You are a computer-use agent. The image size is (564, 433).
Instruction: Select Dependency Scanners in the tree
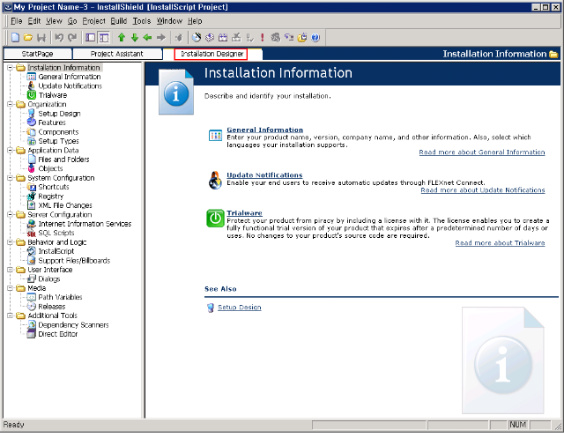pos(73,325)
